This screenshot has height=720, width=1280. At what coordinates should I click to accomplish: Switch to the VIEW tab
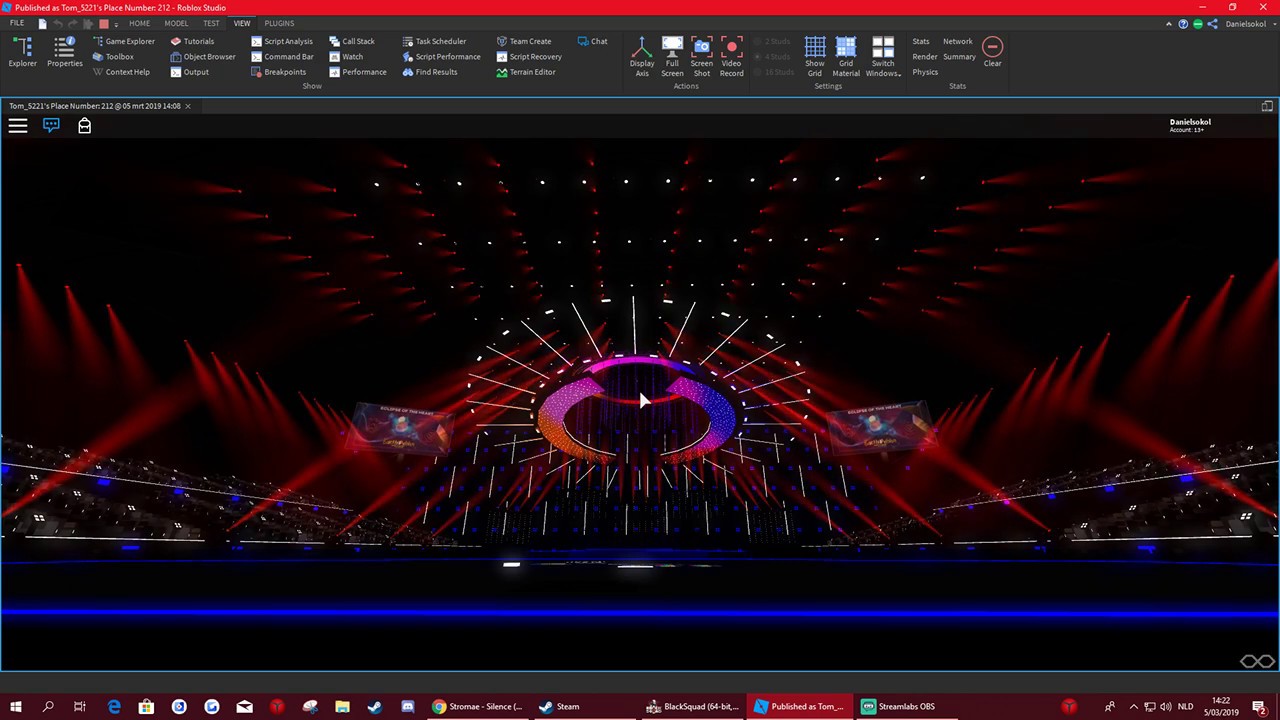click(242, 23)
